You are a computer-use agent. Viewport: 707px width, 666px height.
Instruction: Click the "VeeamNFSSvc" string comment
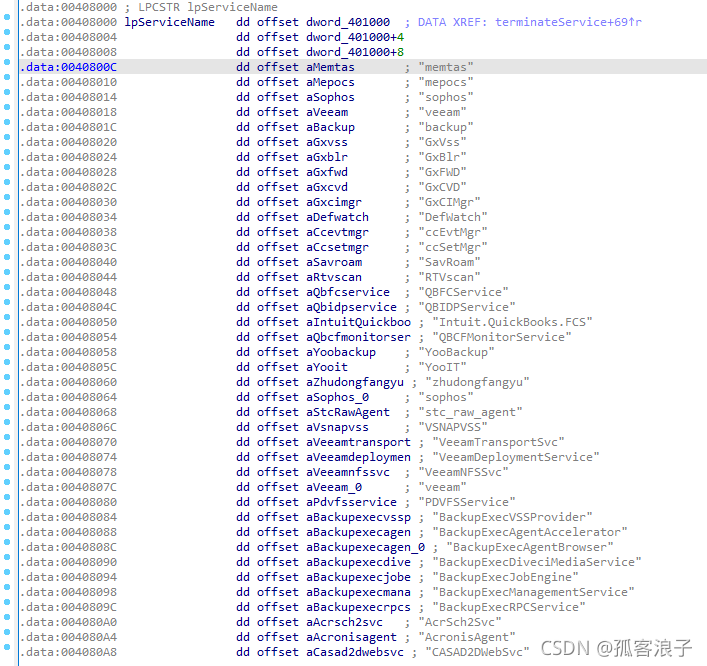point(463,472)
